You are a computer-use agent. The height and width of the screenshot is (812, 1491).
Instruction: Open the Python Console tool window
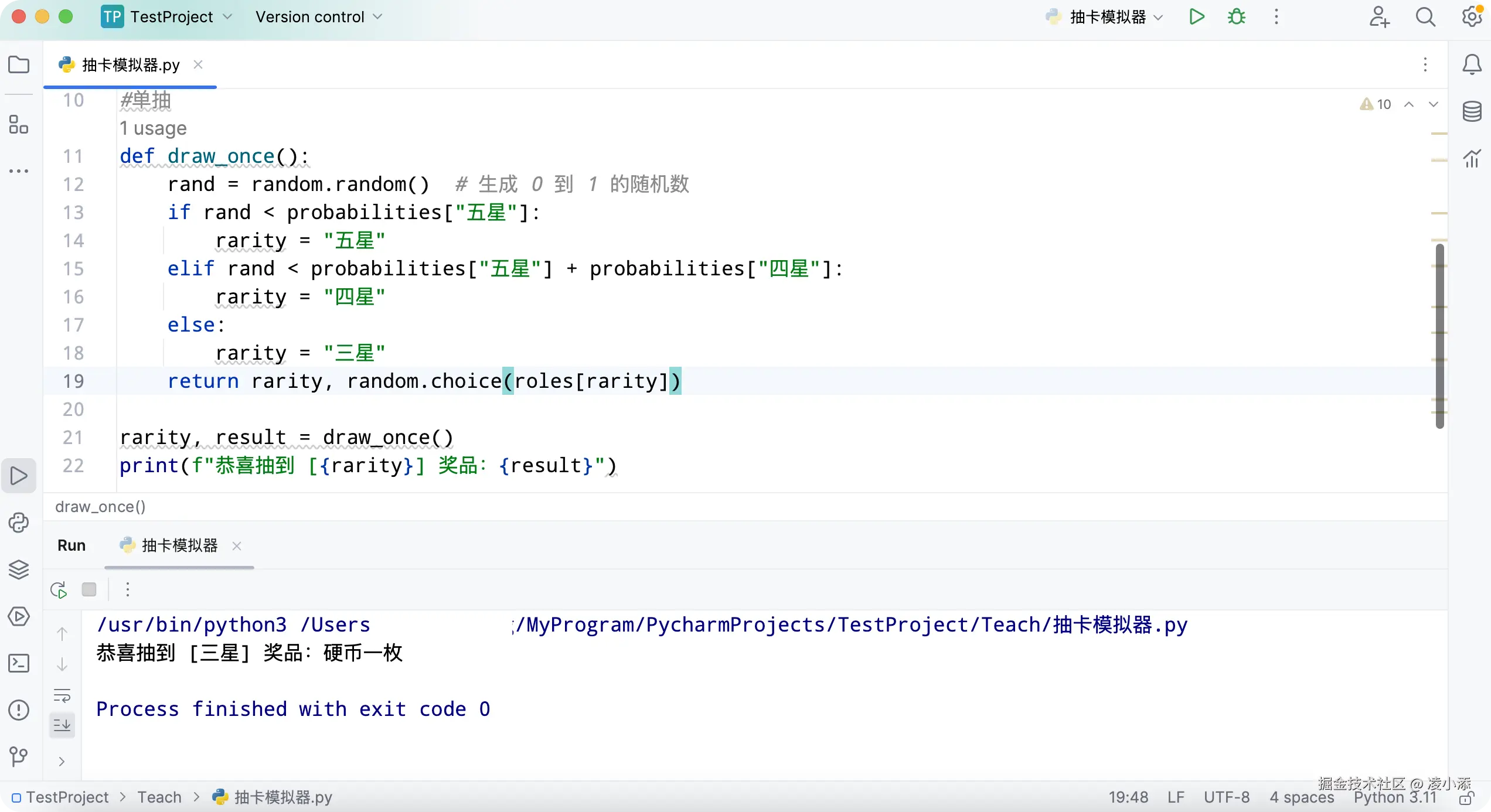pos(19,523)
